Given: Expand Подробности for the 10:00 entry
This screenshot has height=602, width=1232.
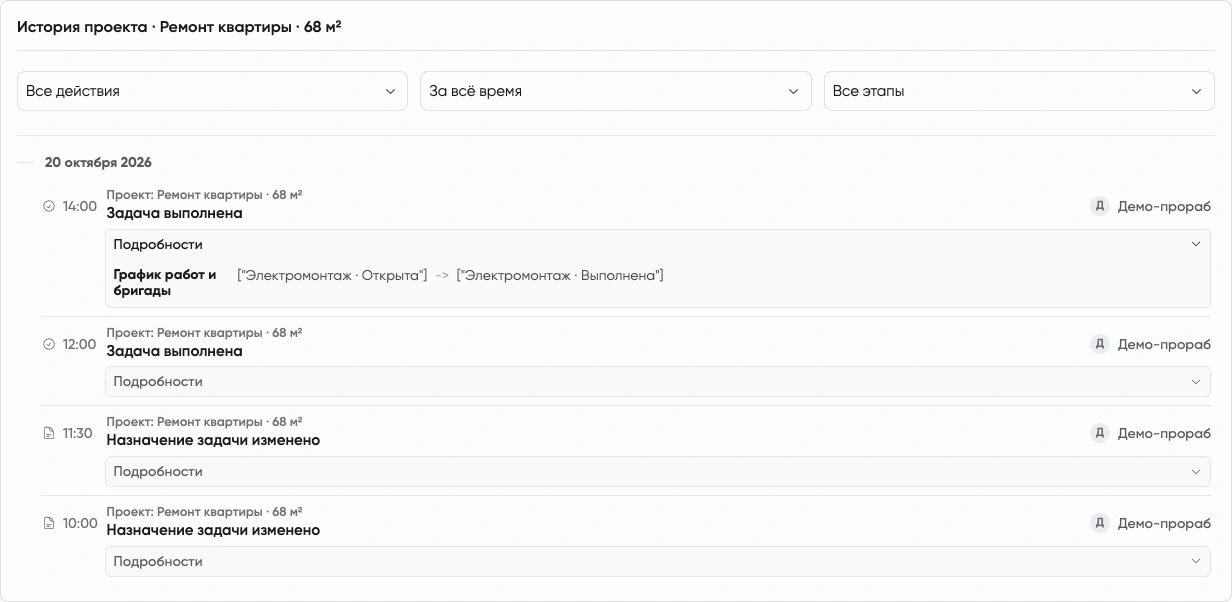Looking at the screenshot, I should [x=658, y=562].
